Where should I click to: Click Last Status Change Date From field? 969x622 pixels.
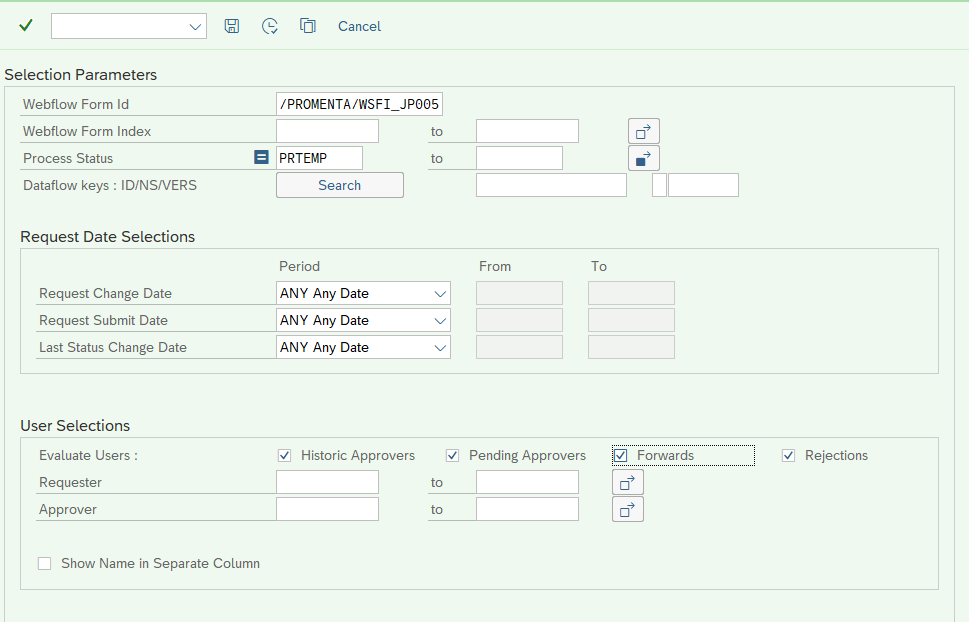click(519, 347)
